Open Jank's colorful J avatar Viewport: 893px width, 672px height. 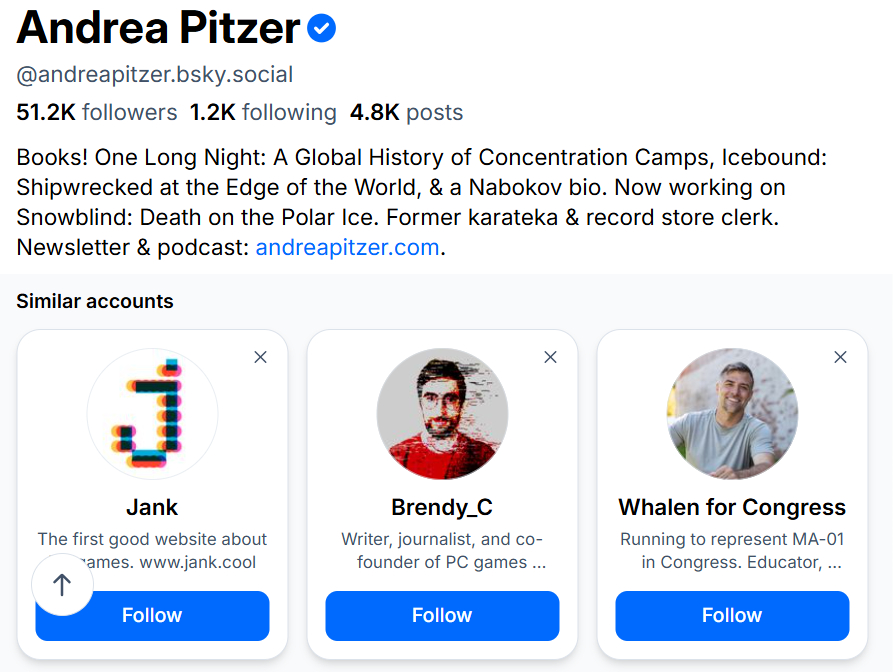point(152,413)
